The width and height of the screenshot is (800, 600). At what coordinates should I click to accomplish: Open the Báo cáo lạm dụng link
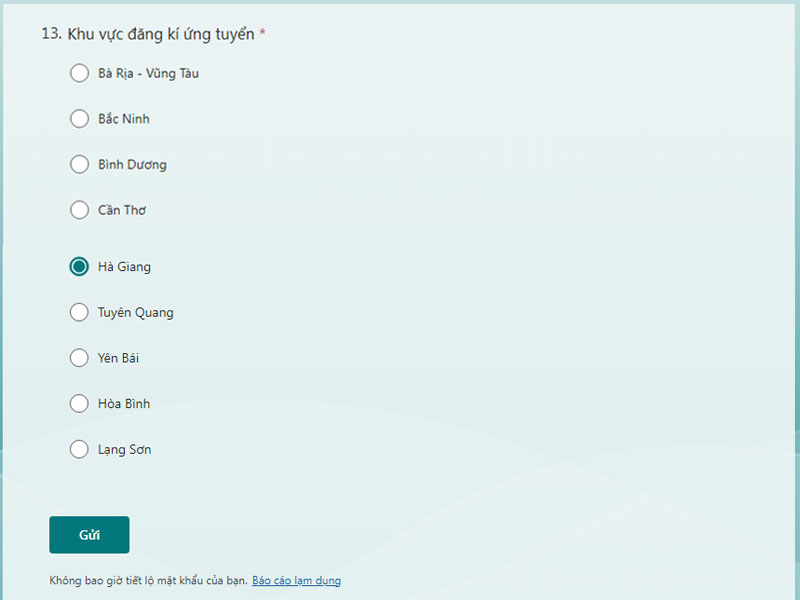pos(296,580)
